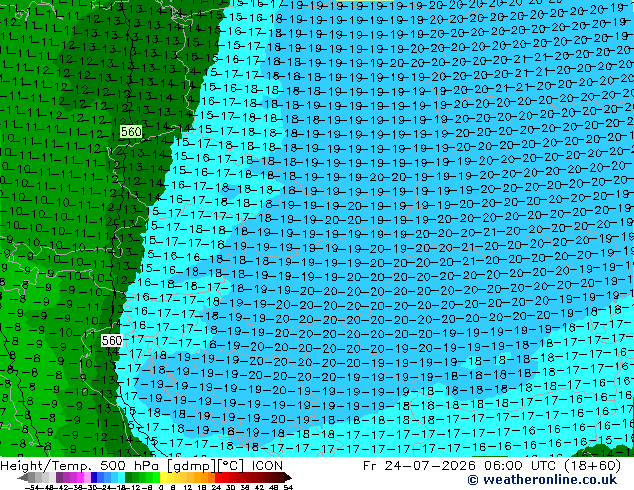Click the upper 560 contour label
The height and width of the screenshot is (490, 634).
131,131
